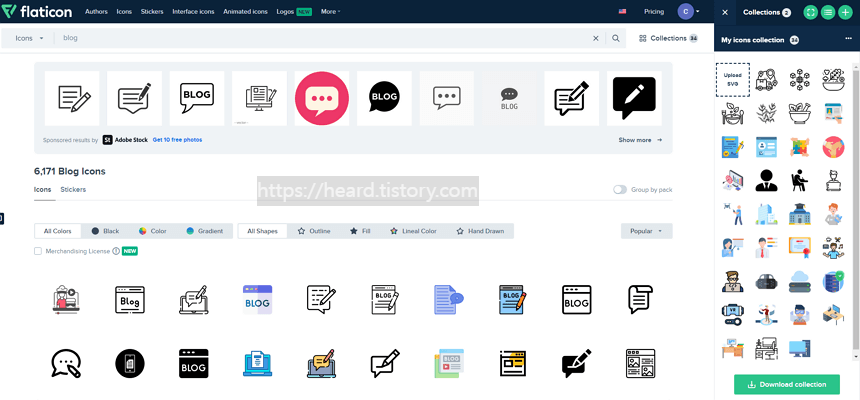Click the search magnifier icon
The image size is (860, 400).
[616, 38]
